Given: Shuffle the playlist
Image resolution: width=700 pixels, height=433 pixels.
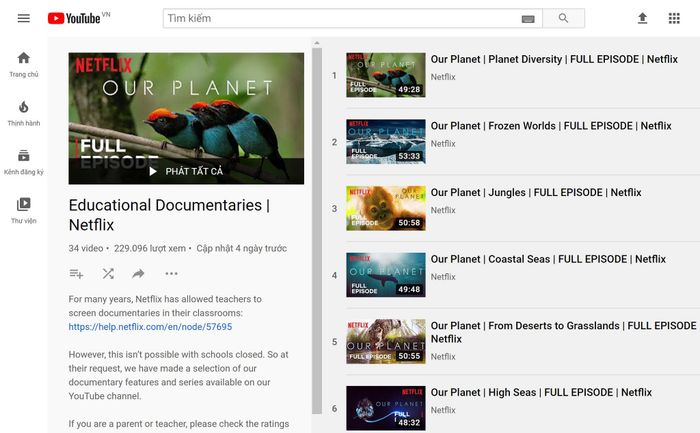Looking at the screenshot, I should (108, 274).
